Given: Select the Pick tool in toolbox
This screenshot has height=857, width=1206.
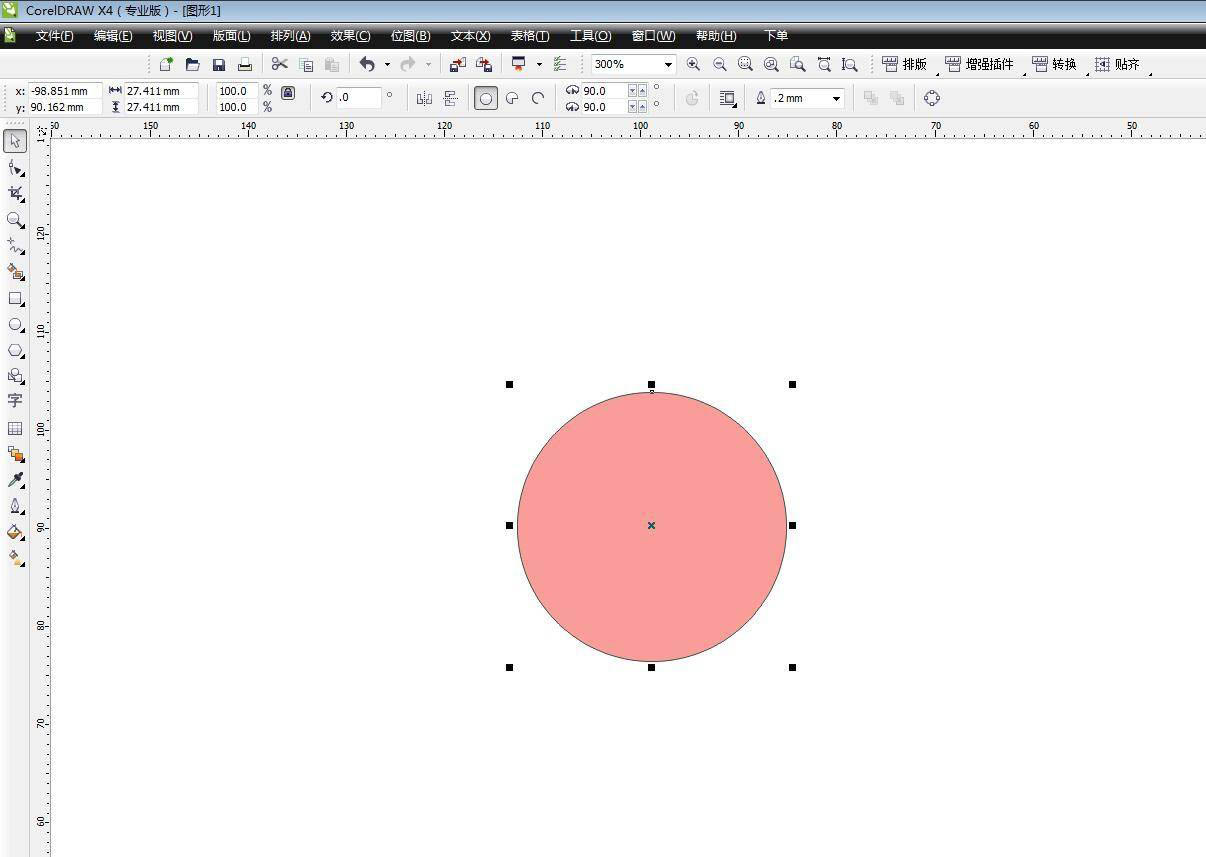Looking at the screenshot, I should click(x=15, y=142).
